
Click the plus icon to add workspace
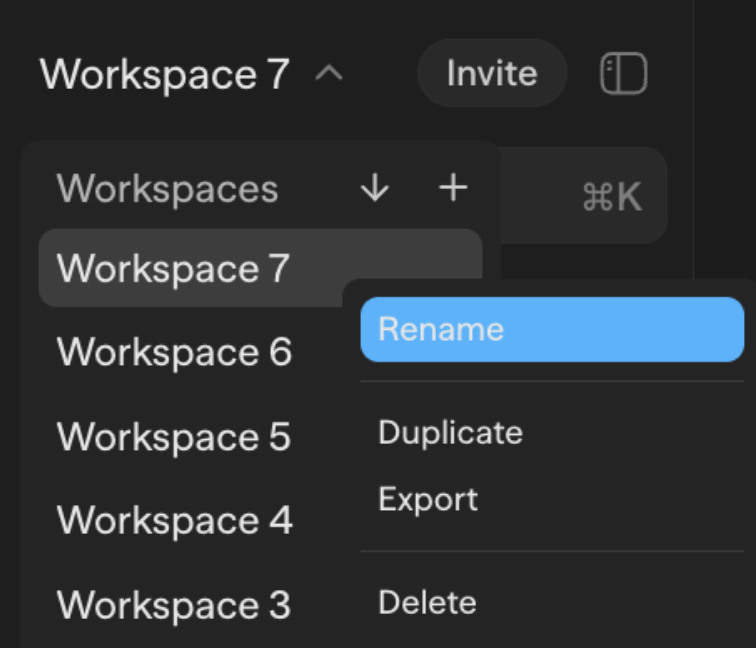coord(453,188)
